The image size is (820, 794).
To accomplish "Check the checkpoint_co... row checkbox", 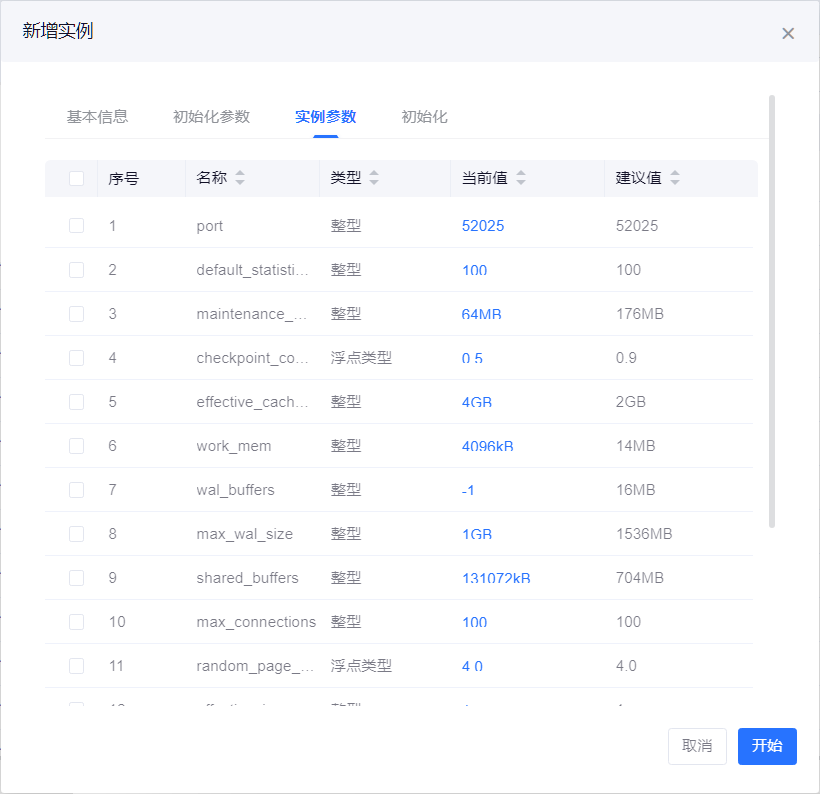I will pyautogui.click(x=76, y=358).
